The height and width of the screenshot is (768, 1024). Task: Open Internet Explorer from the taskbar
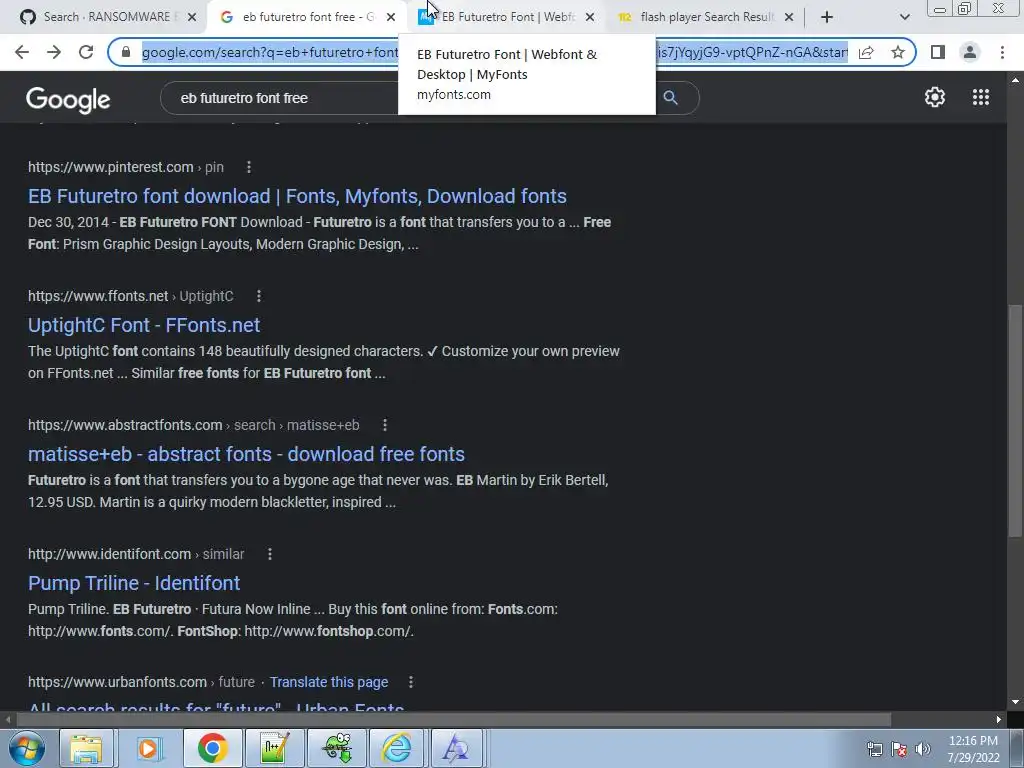click(x=397, y=748)
